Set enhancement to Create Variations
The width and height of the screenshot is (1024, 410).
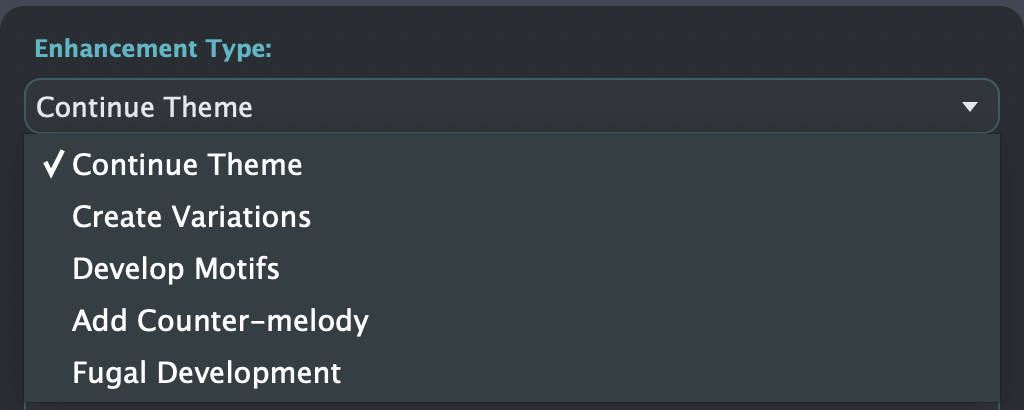[511, 217]
